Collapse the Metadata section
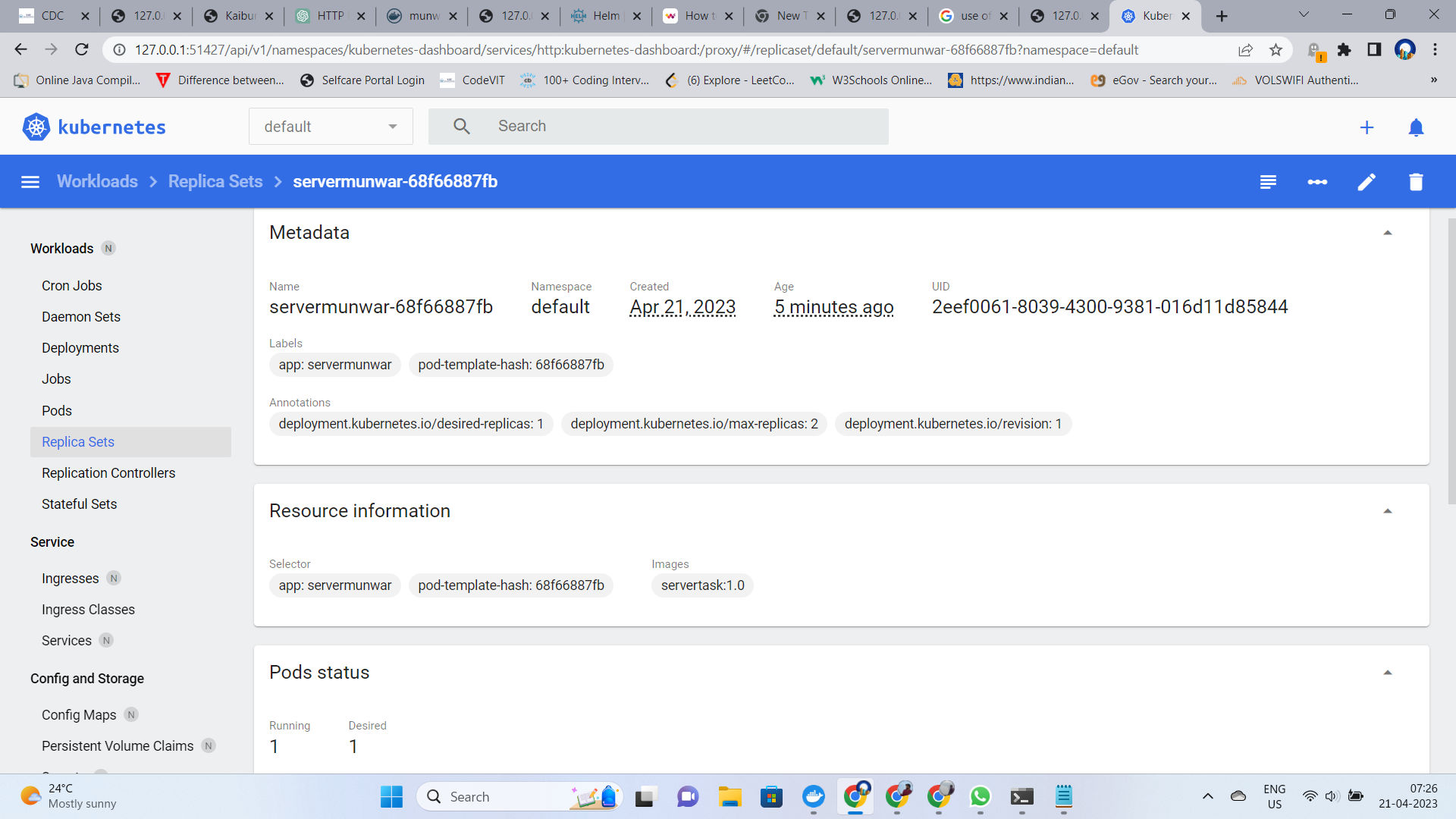The image size is (1456, 819). [x=1389, y=232]
